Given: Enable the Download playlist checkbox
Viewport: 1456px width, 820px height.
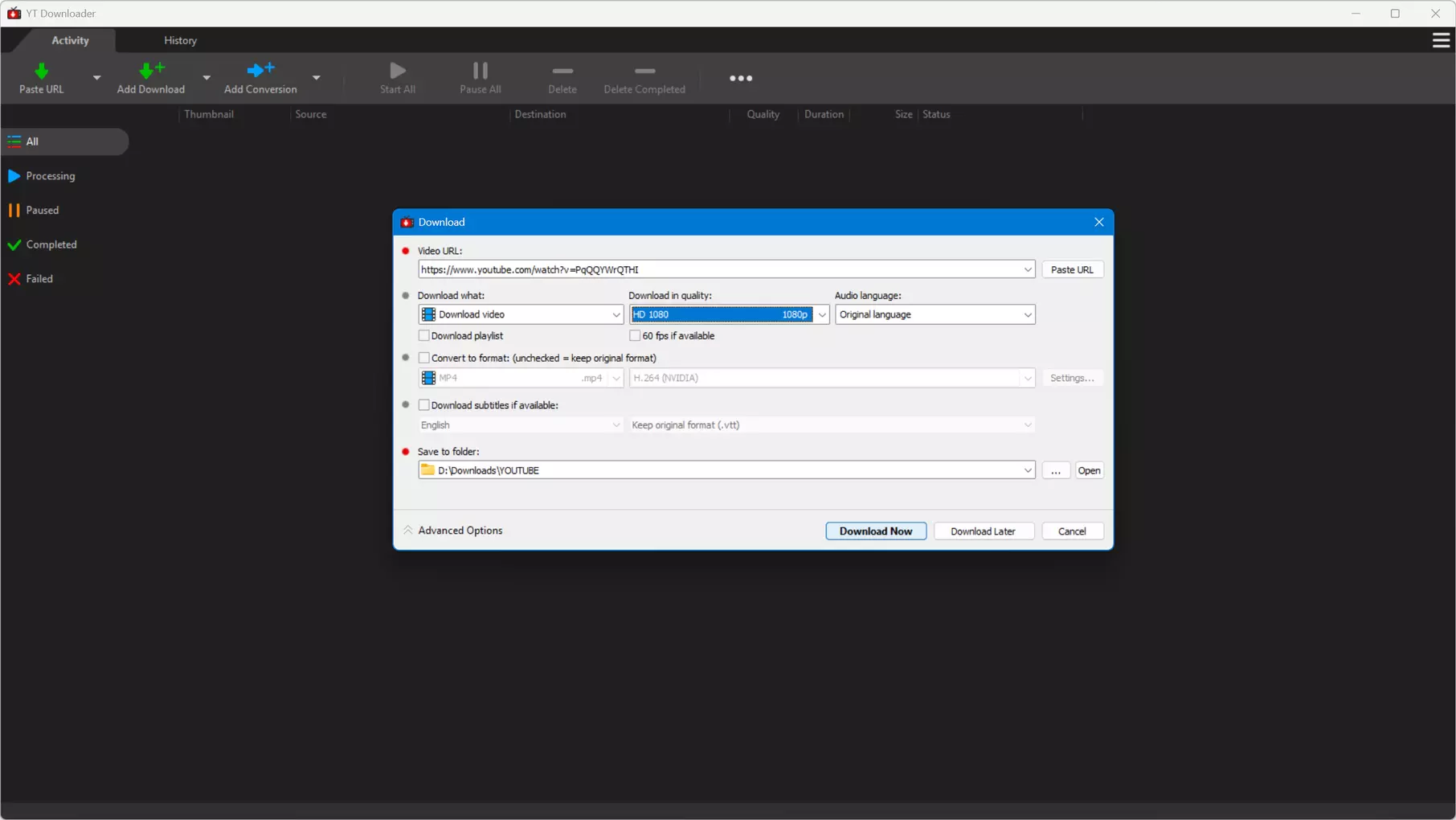Looking at the screenshot, I should [424, 336].
